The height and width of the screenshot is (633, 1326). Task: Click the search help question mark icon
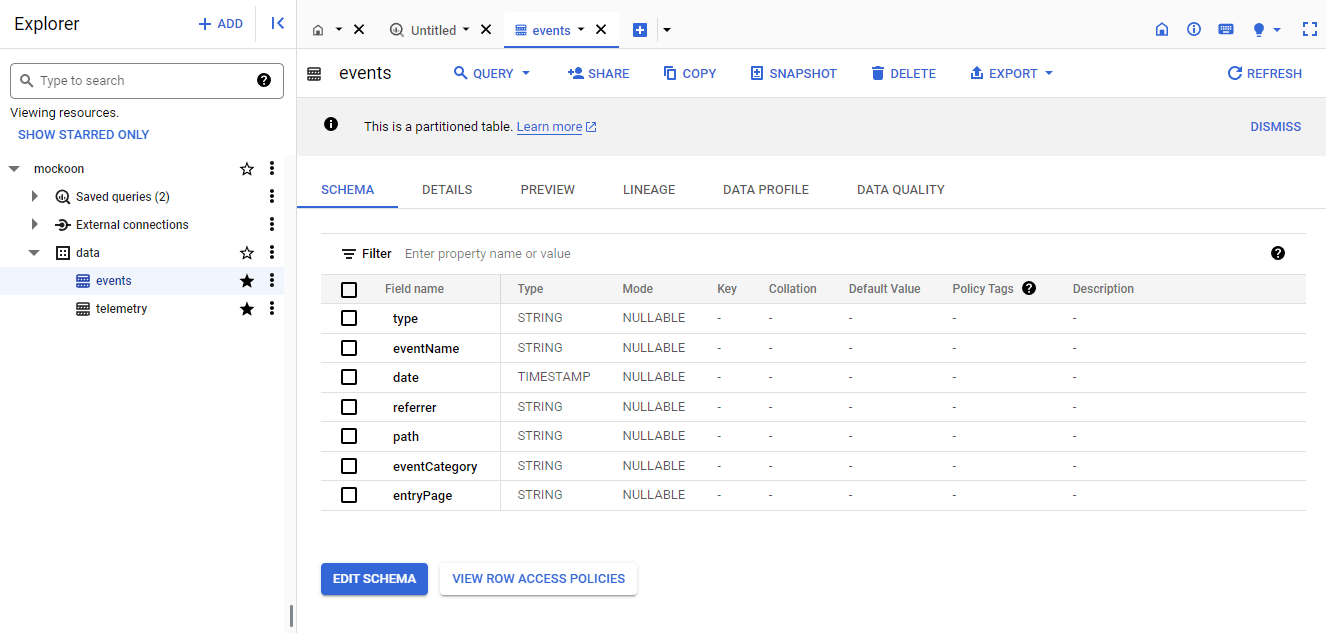264,81
